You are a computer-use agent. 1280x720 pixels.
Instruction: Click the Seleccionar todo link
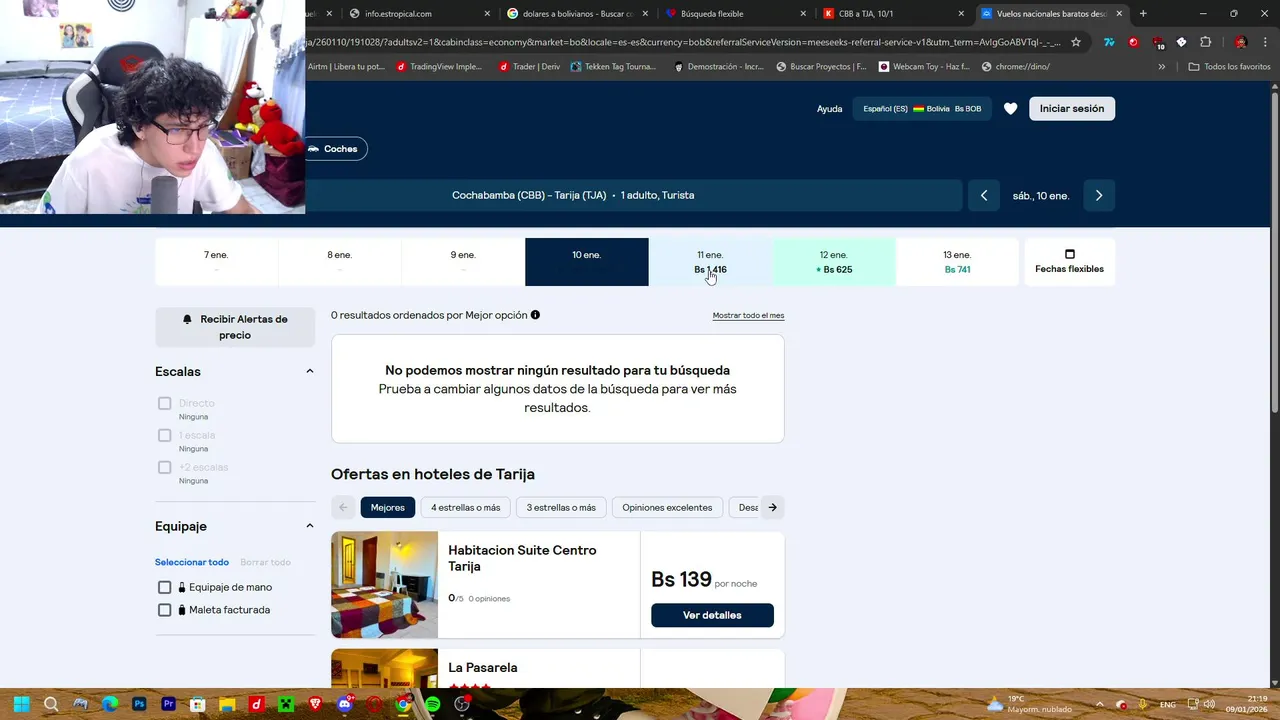[192, 562]
